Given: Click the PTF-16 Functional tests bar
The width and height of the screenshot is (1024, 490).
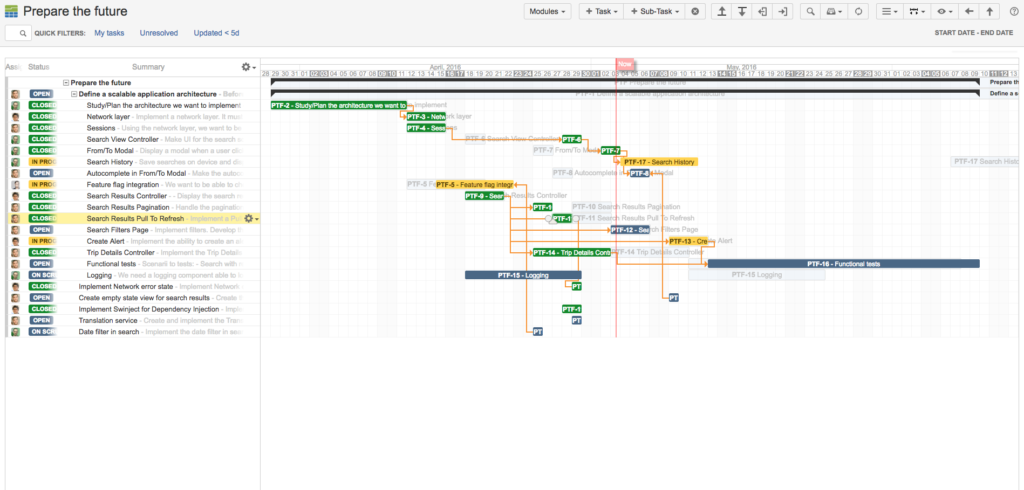Looking at the screenshot, I should (x=844, y=264).
